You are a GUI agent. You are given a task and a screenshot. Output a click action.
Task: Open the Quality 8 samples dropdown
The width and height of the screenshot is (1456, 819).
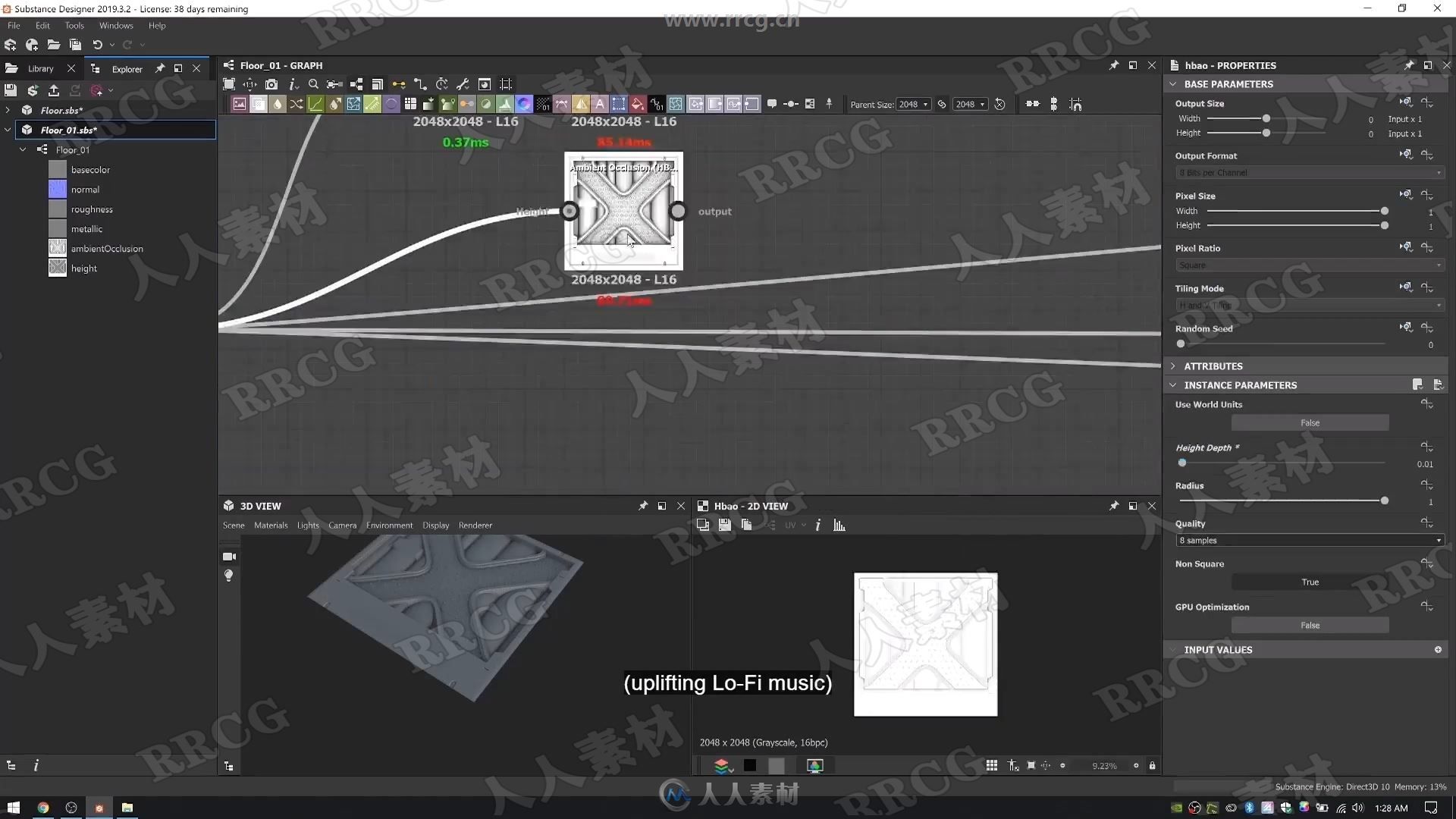point(1310,541)
